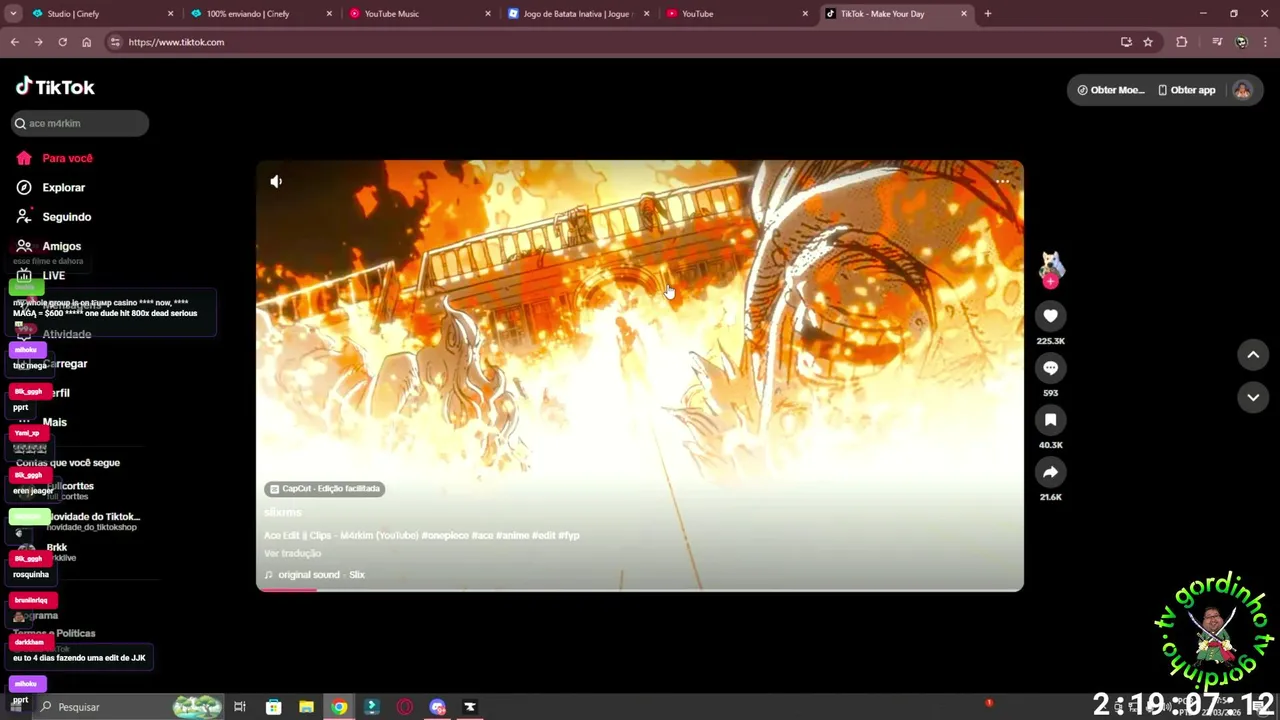Open the comments on the video
This screenshot has width=1280, height=720.
click(x=1050, y=368)
